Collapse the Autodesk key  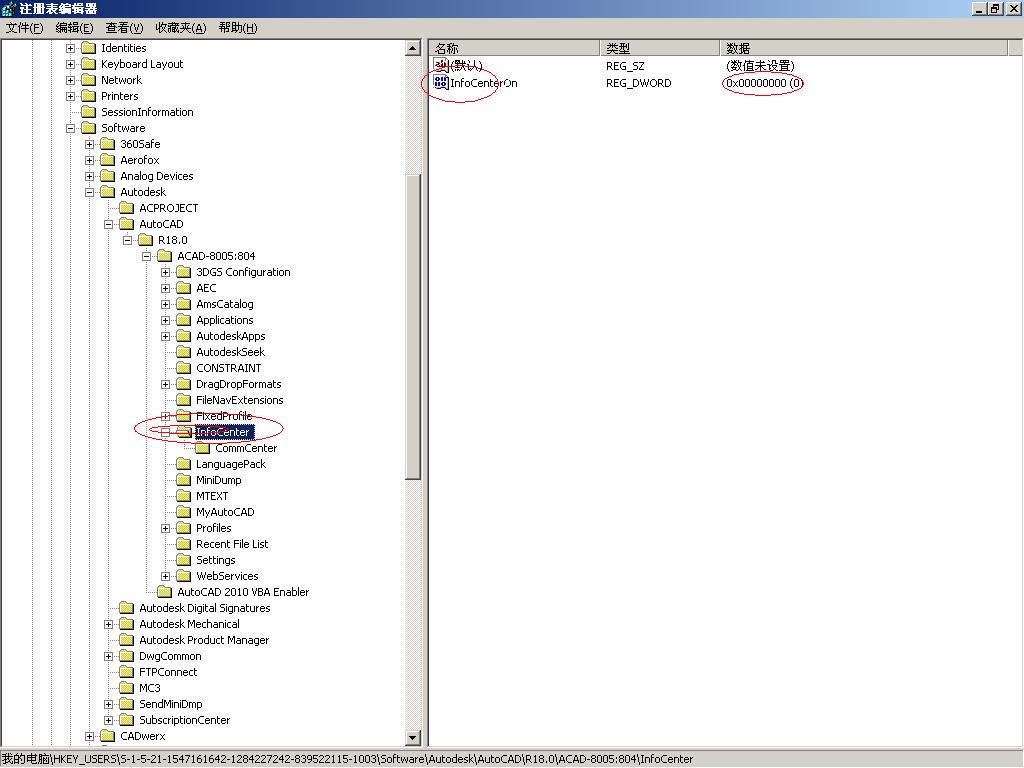(89, 192)
